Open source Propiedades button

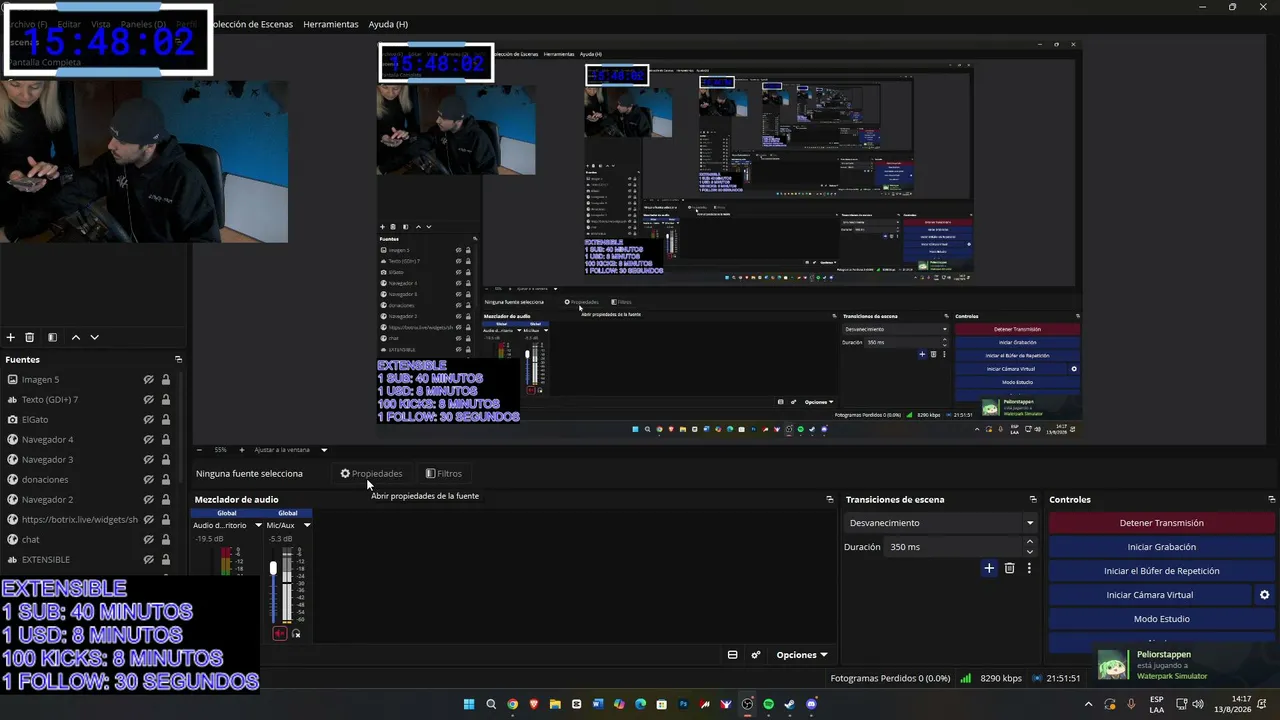[371, 474]
